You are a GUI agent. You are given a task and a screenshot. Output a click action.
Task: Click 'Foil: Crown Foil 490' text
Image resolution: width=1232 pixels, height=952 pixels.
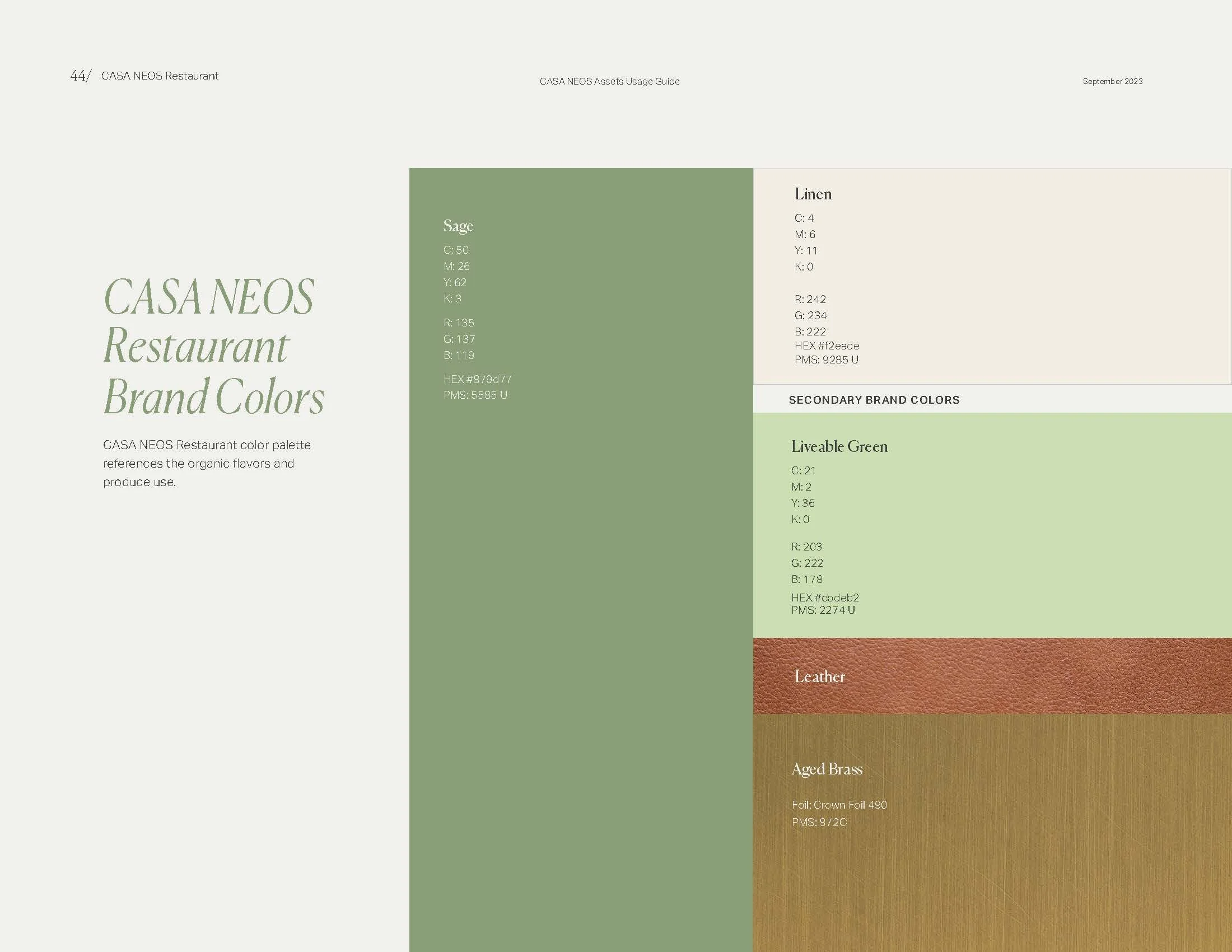(x=839, y=805)
